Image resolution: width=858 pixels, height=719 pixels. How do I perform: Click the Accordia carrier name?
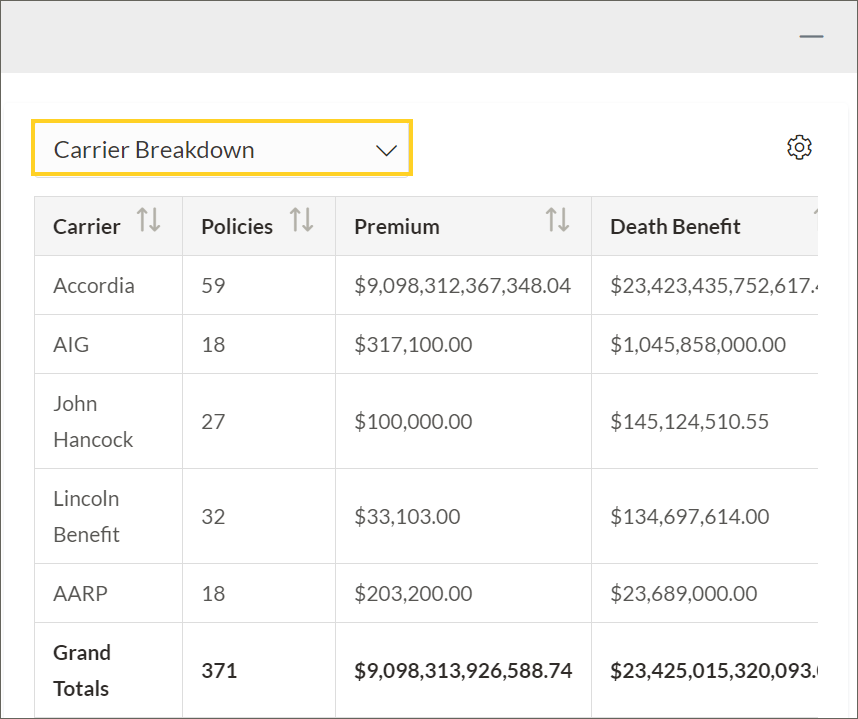tap(94, 285)
